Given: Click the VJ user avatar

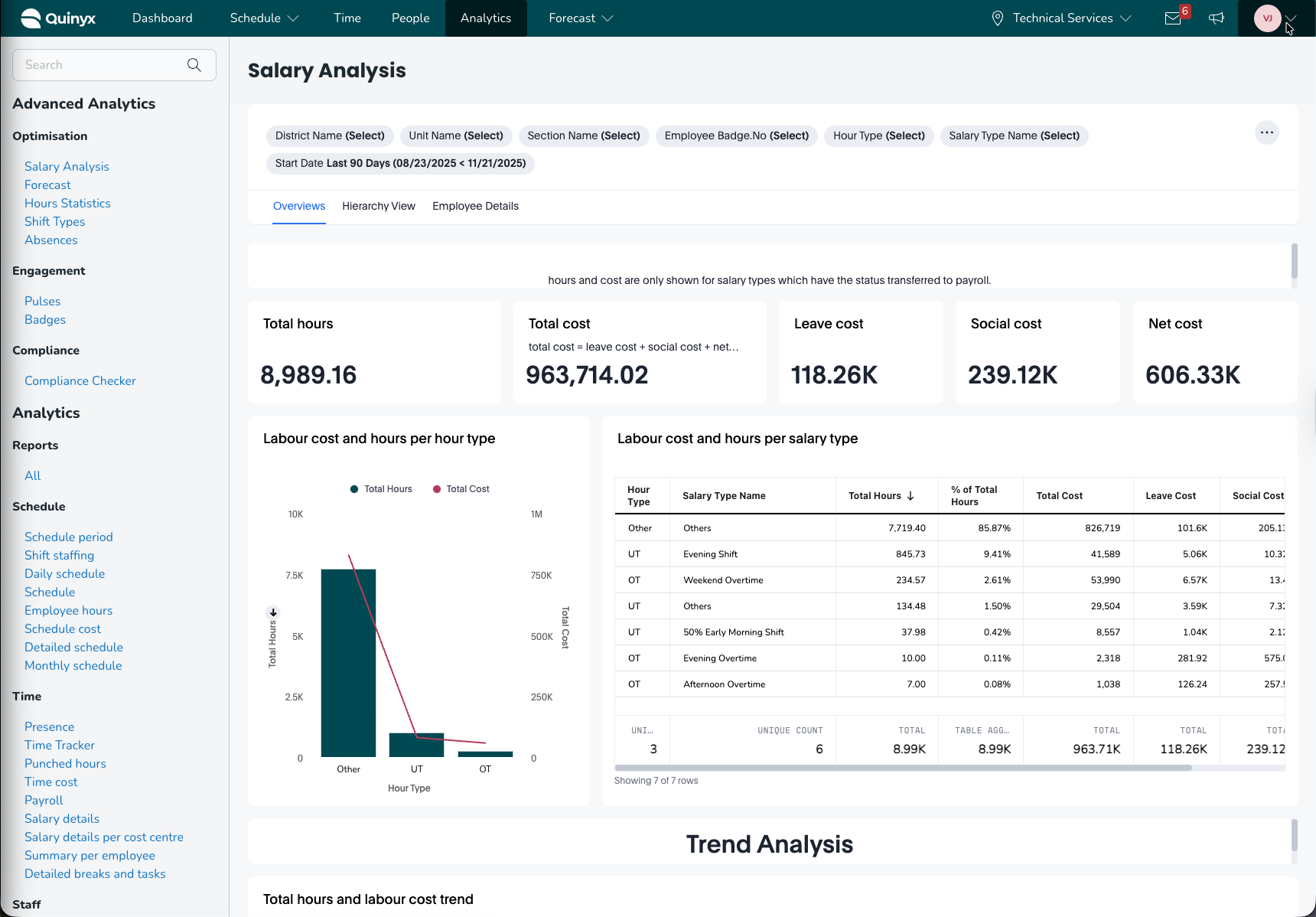Looking at the screenshot, I should 1267,18.
